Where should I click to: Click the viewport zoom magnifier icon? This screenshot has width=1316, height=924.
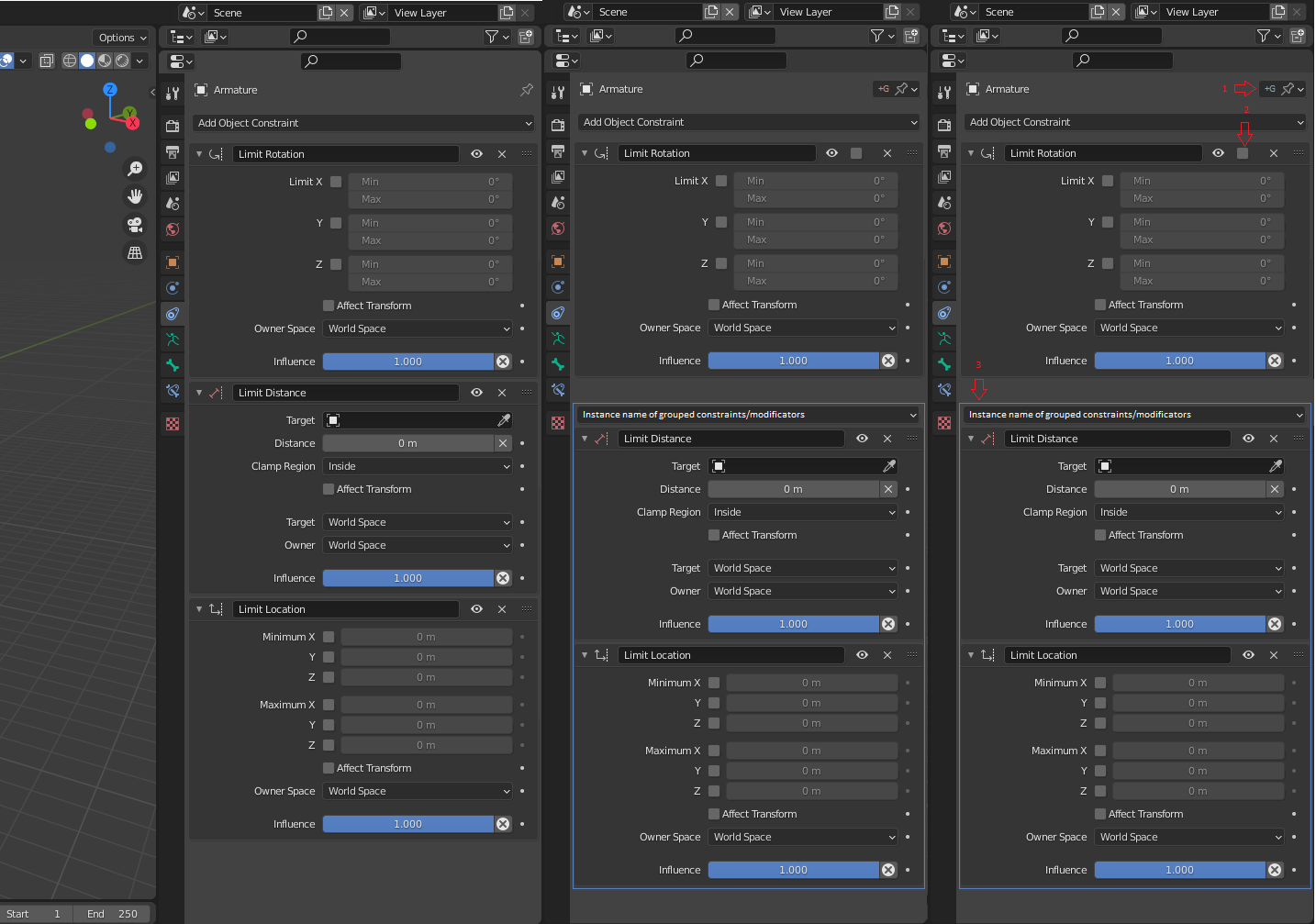click(135, 169)
